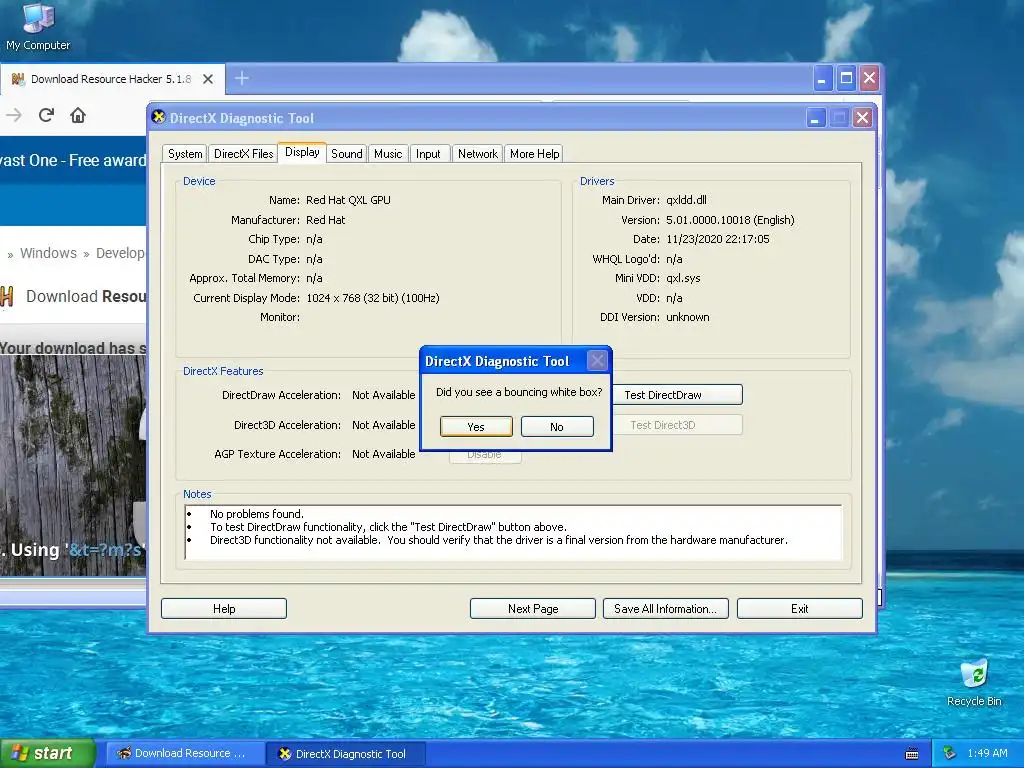This screenshot has width=1024, height=768.
Task: Close the browser window
Action: (x=869, y=79)
